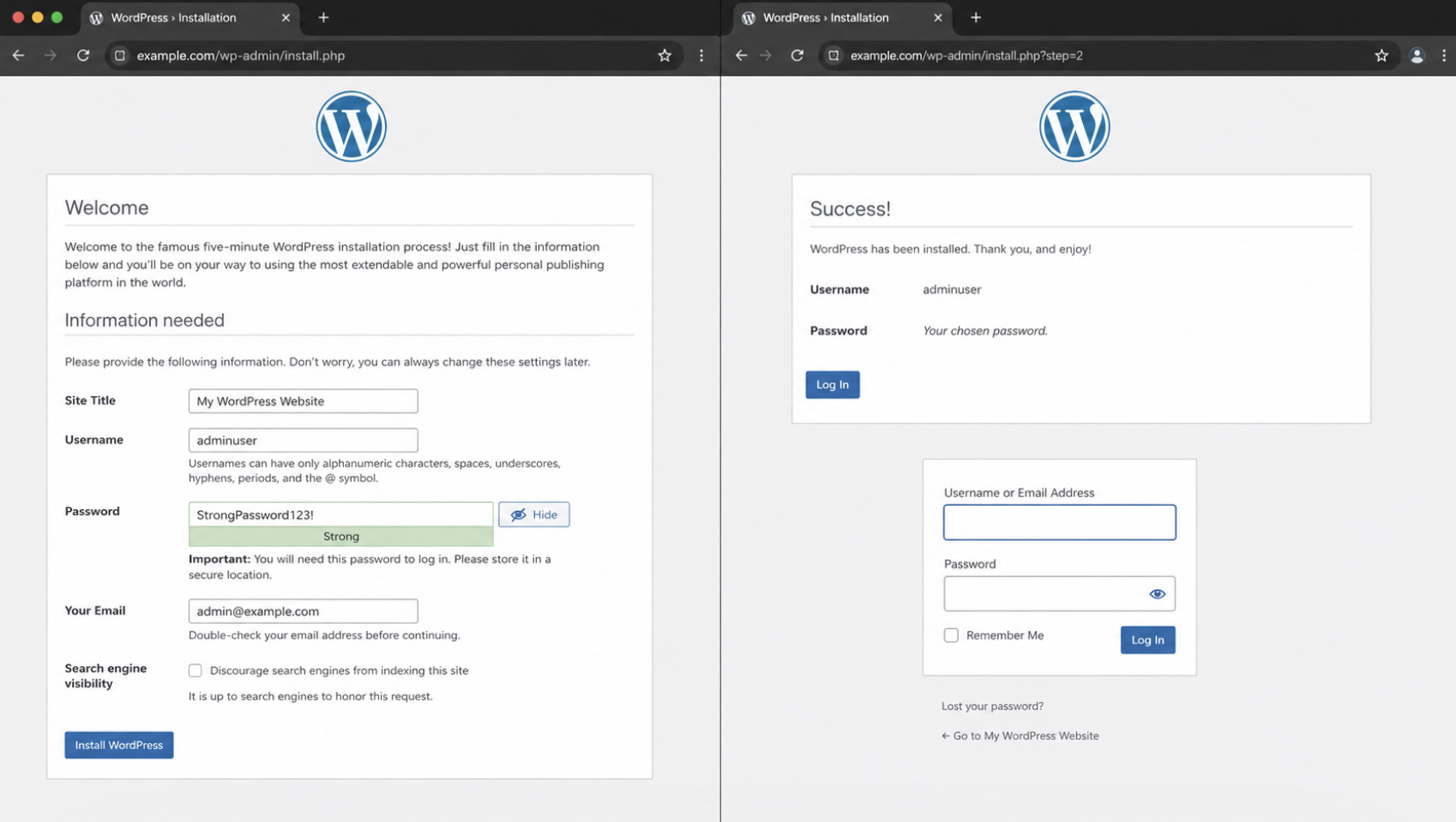Click Log In button under Success message
The height and width of the screenshot is (822, 1456).
click(833, 384)
